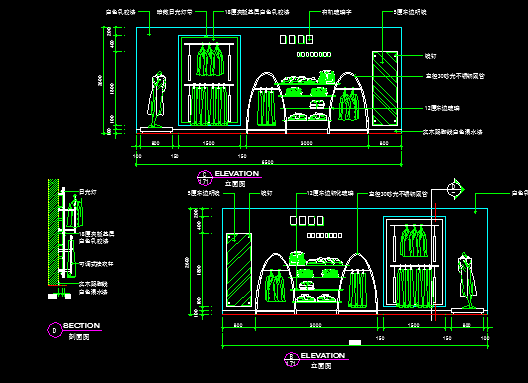Click the mannequin base platform in elevation C
528x383 pixels.
(156, 129)
